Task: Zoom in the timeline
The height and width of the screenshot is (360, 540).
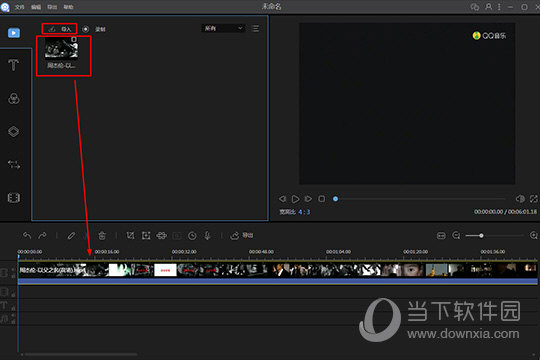Action: [533, 235]
